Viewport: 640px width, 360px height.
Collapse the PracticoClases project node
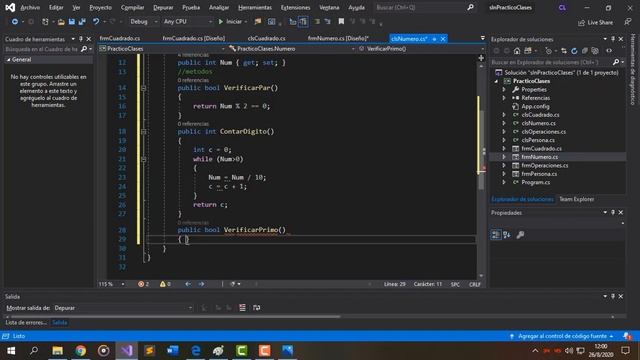(496, 81)
